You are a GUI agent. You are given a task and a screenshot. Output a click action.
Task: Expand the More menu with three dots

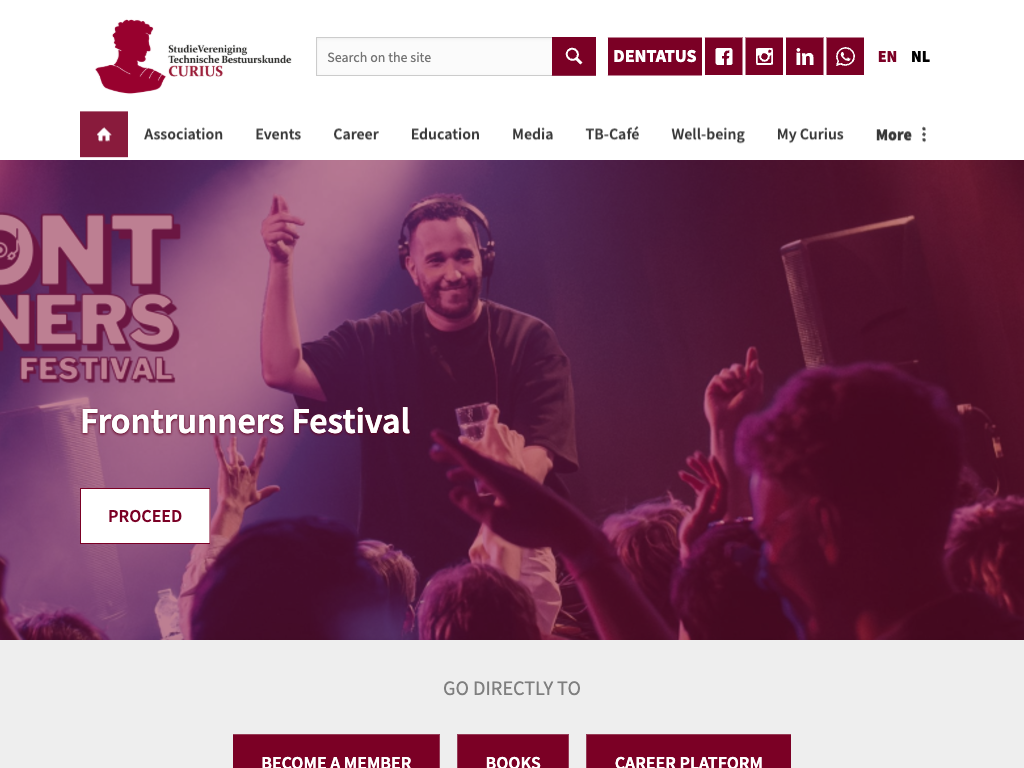[901, 135]
